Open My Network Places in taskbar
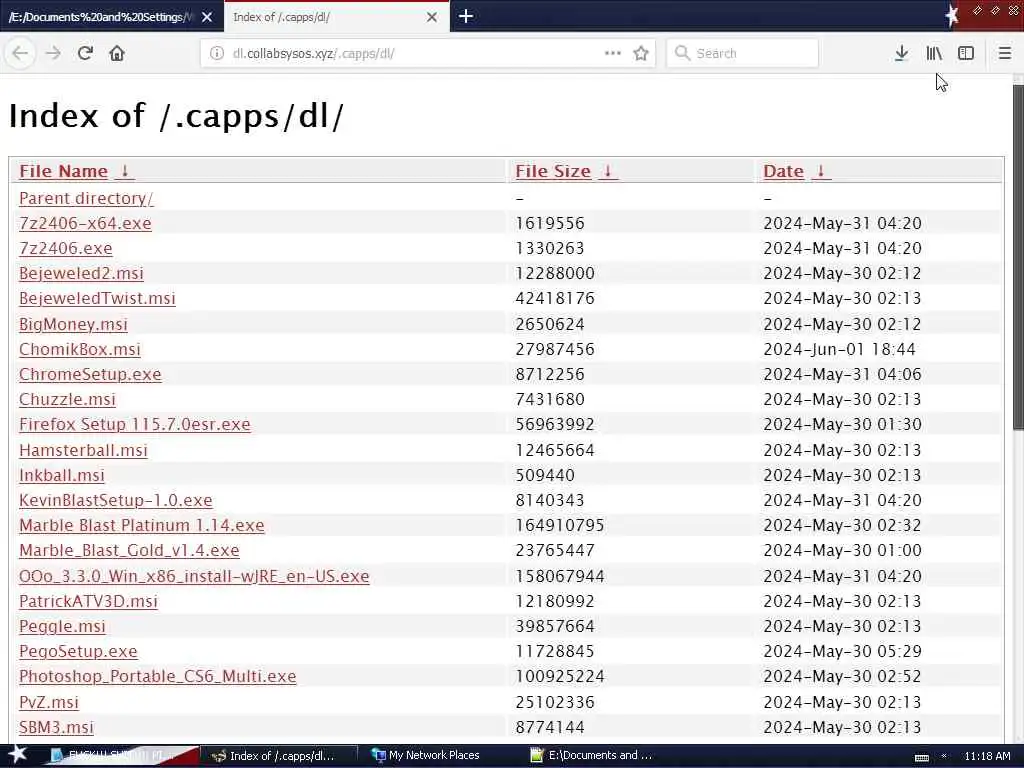The height and width of the screenshot is (768, 1024). [426, 755]
